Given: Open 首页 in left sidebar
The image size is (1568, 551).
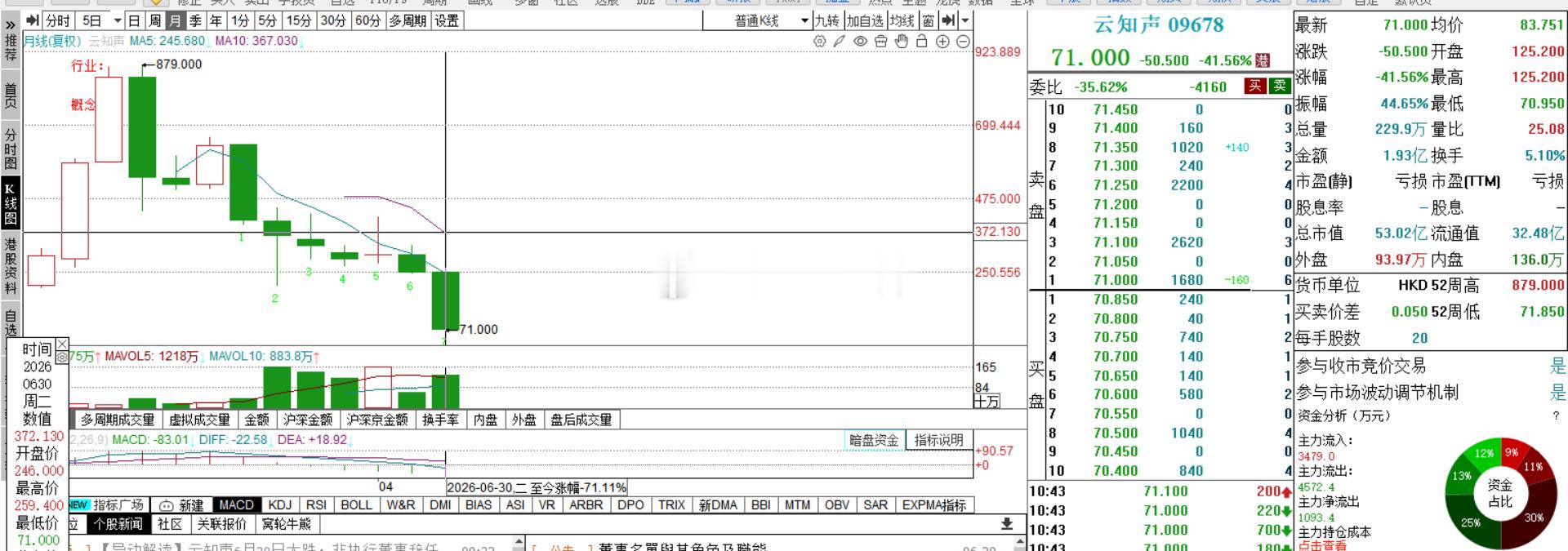Looking at the screenshot, I should [11, 96].
